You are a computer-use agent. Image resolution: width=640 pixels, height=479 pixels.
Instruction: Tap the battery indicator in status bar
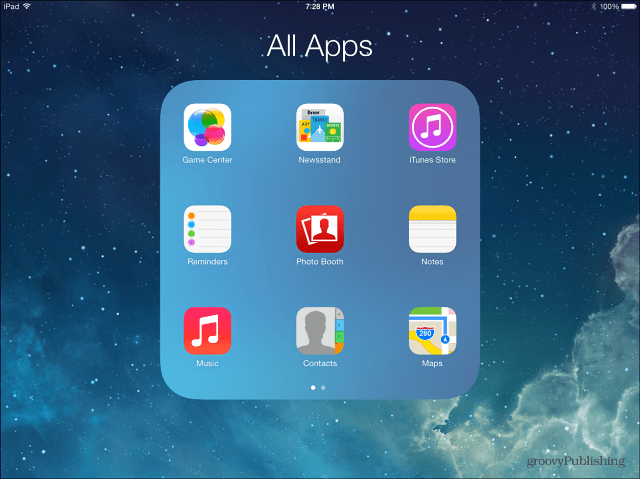point(629,7)
